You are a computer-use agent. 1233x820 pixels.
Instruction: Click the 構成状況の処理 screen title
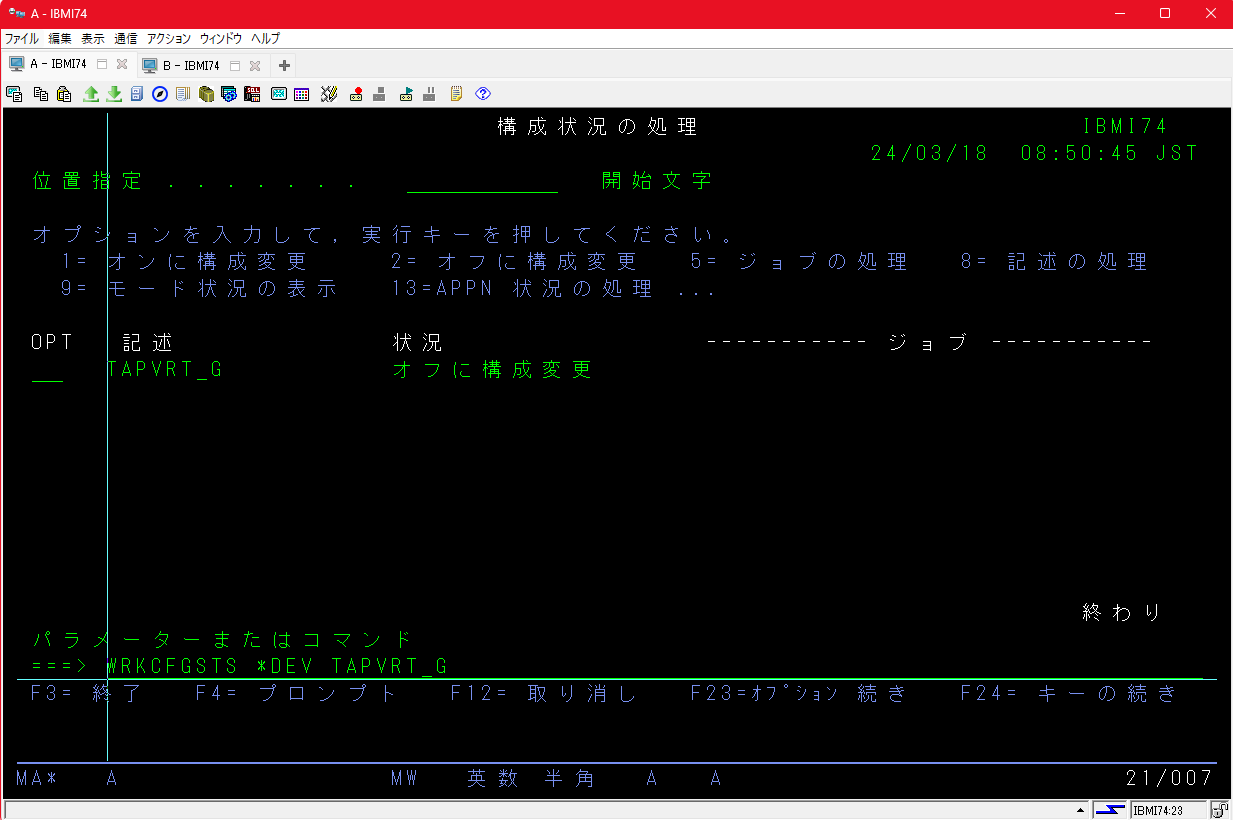(x=597, y=127)
